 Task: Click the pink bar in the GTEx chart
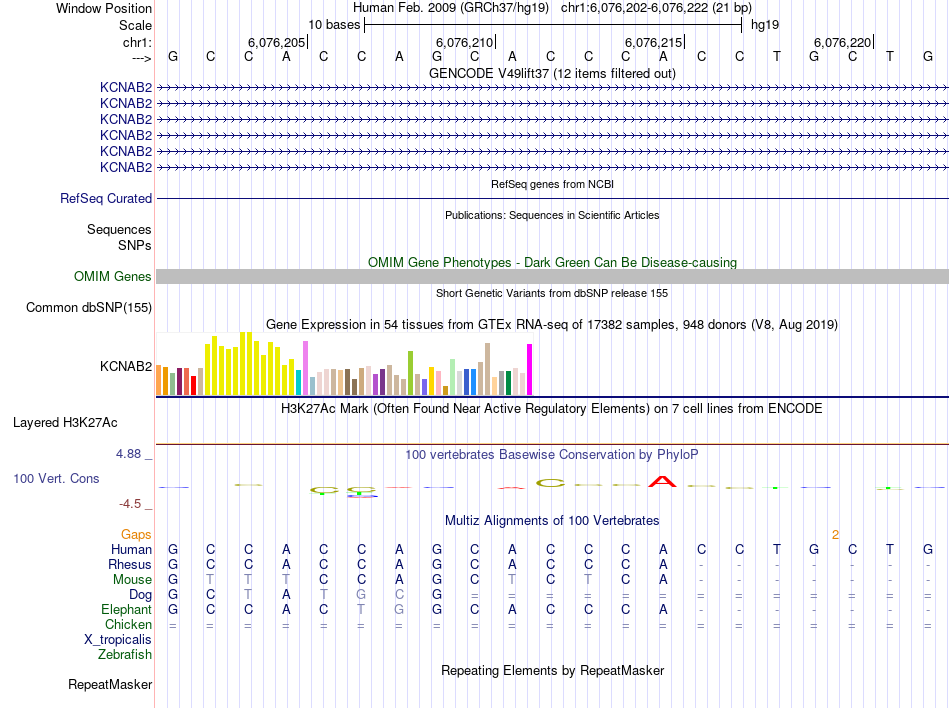pos(305,368)
